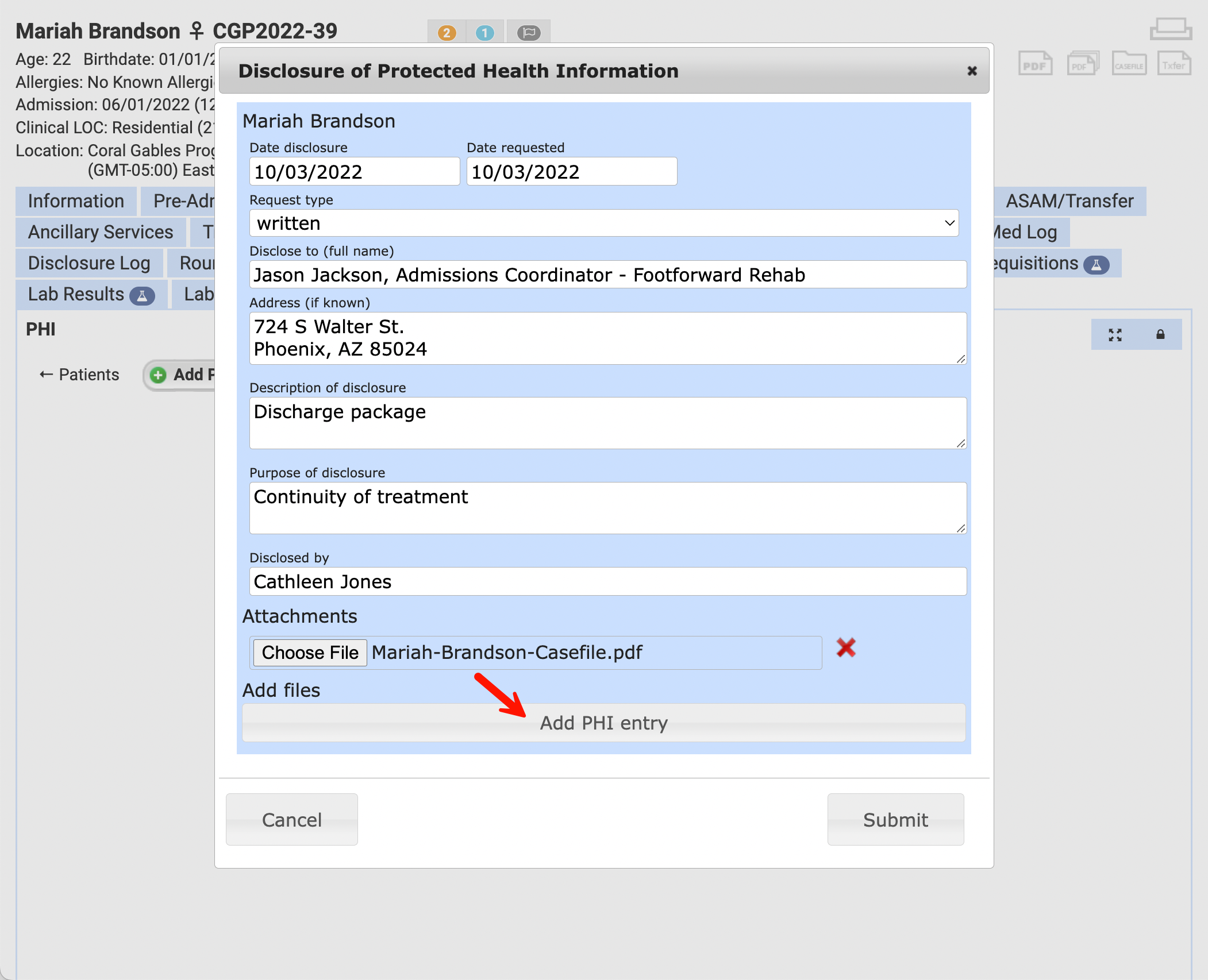
Task: Remove attachment with the red X icon
Action: point(846,648)
